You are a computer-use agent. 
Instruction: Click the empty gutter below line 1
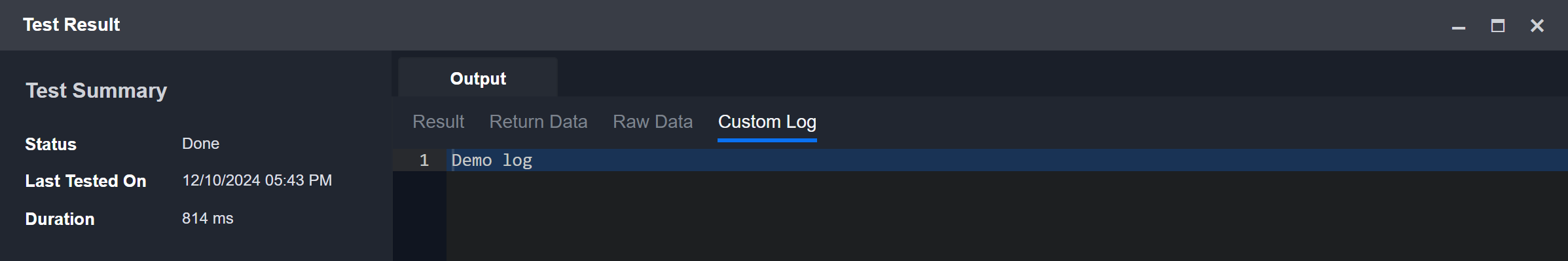pyautogui.click(x=419, y=216)
